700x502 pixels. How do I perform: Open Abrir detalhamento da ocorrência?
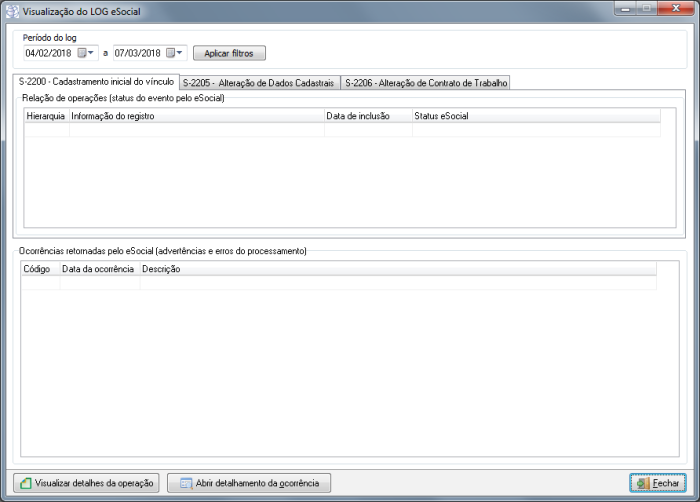(x=249, y=483)
